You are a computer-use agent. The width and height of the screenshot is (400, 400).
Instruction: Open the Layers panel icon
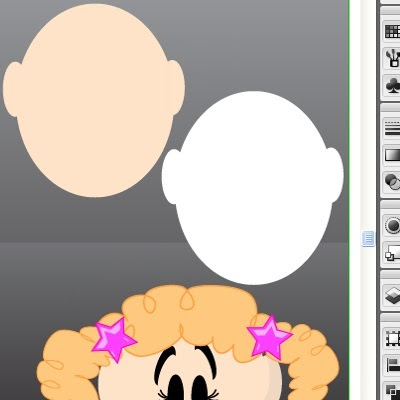tap(393, 295)
